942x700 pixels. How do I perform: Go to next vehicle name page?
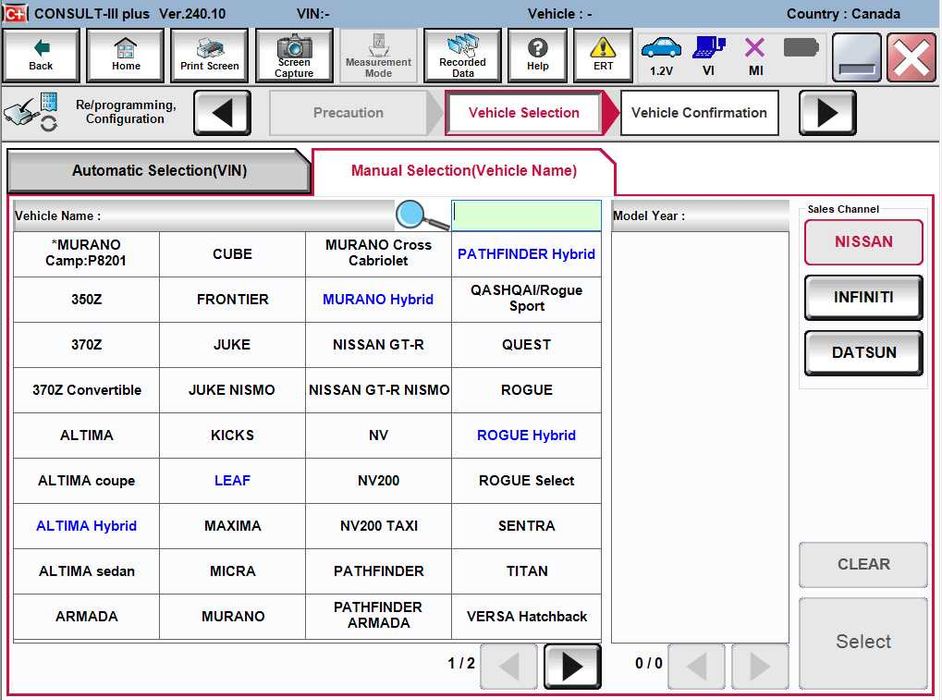tap(572, 666)
